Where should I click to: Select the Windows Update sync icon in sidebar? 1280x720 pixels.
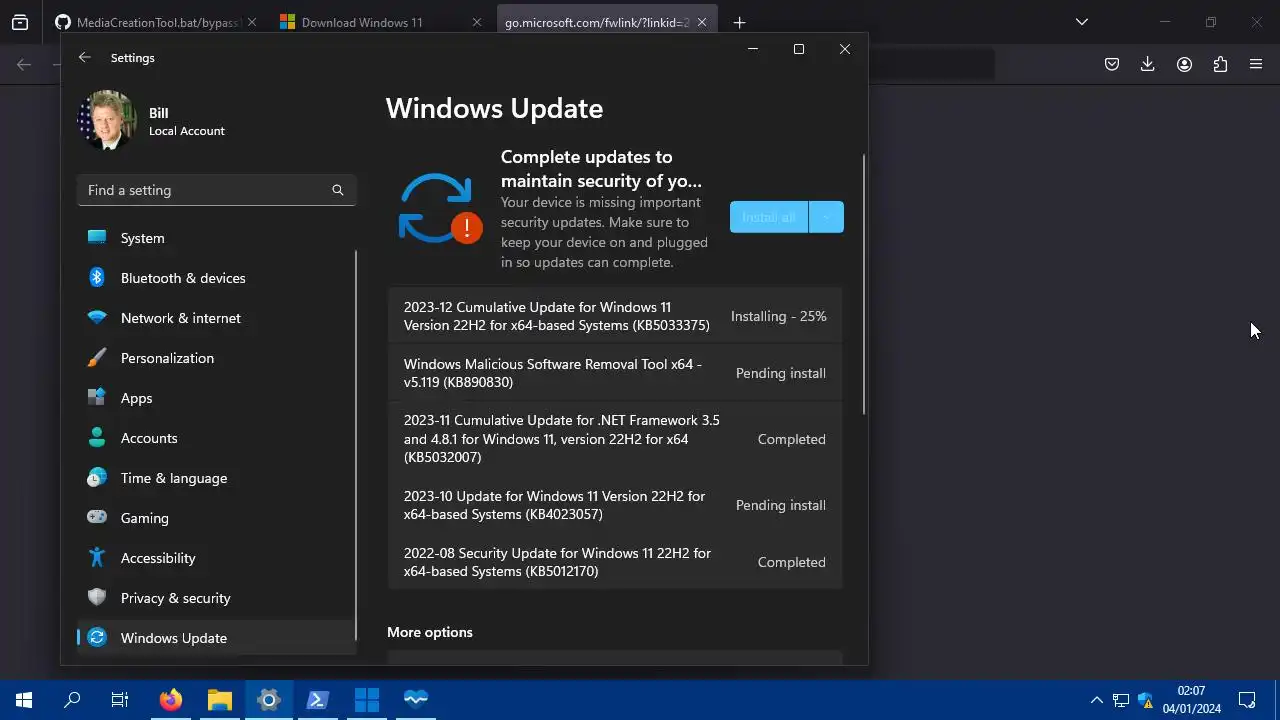(x=97, y=638)
